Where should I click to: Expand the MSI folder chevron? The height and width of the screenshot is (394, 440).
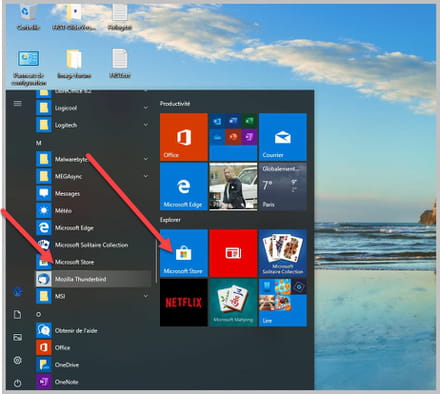[x=146, y=296]
